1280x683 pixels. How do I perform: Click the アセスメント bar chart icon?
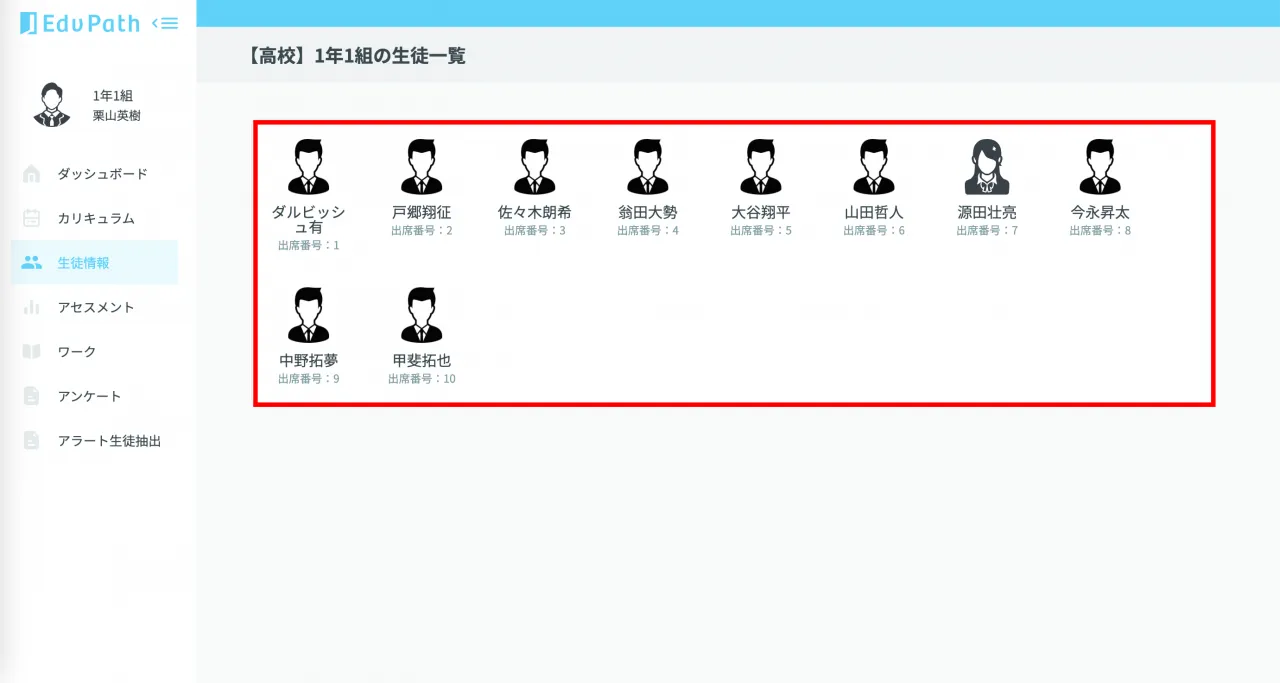coord(32,307)
